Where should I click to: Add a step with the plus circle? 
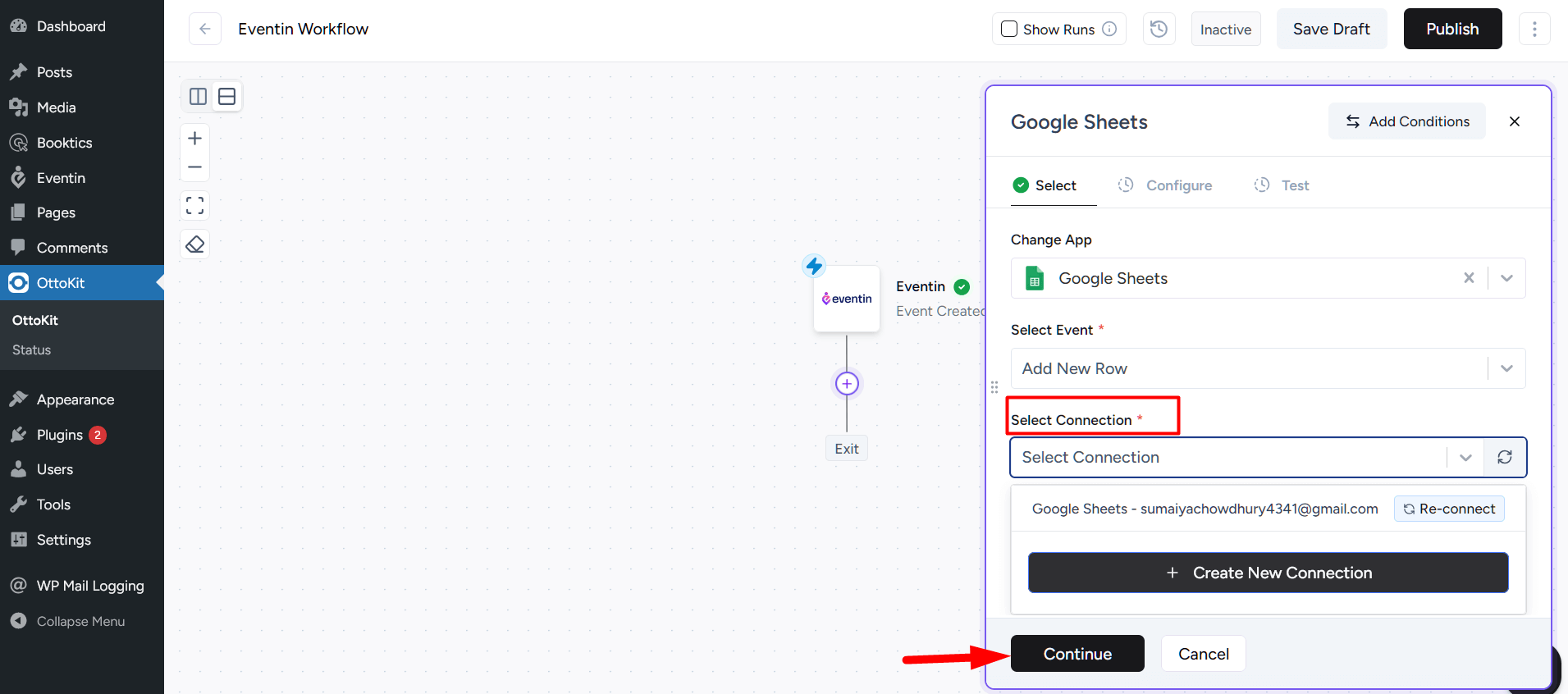pos(847,383)
